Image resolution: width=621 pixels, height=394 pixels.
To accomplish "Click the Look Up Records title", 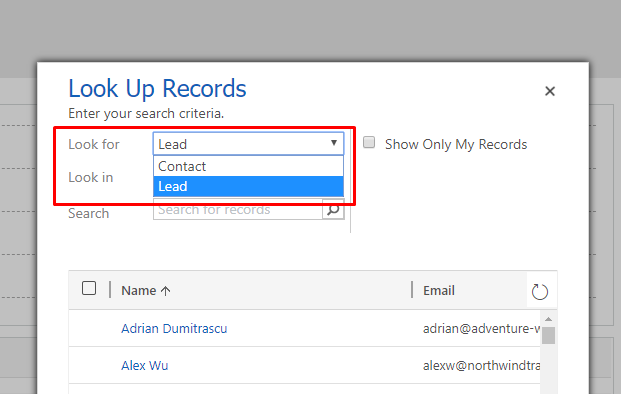I will click(x=157, y=88).
